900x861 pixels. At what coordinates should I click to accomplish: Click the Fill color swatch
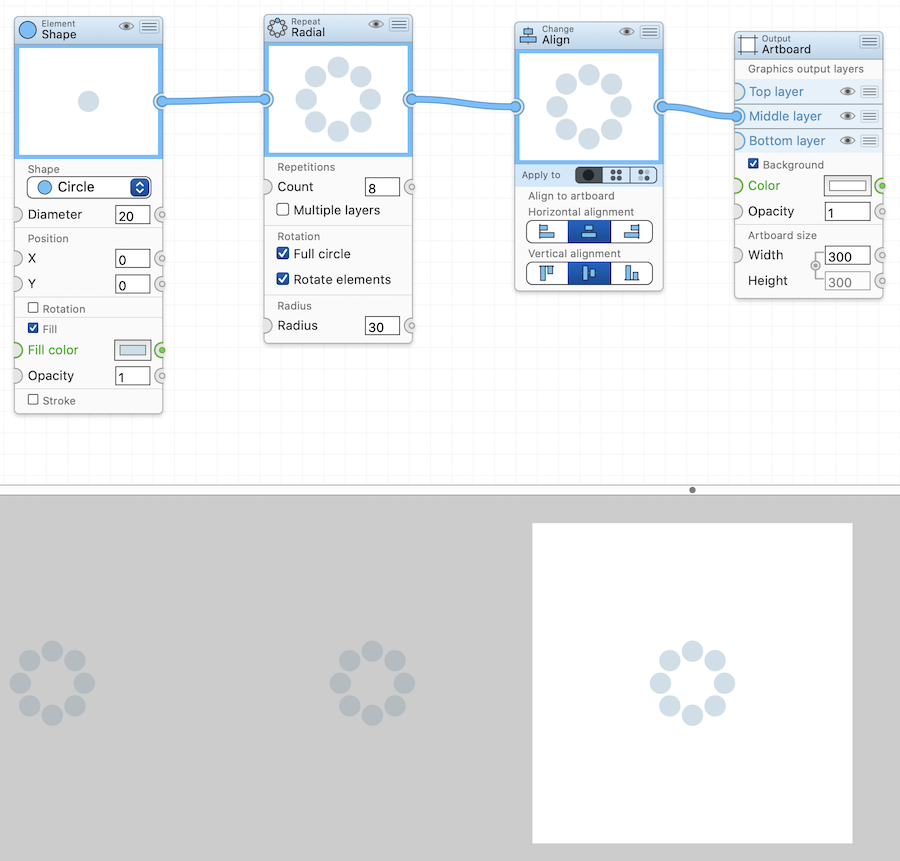pyautogui.click(x=133, y=350)
